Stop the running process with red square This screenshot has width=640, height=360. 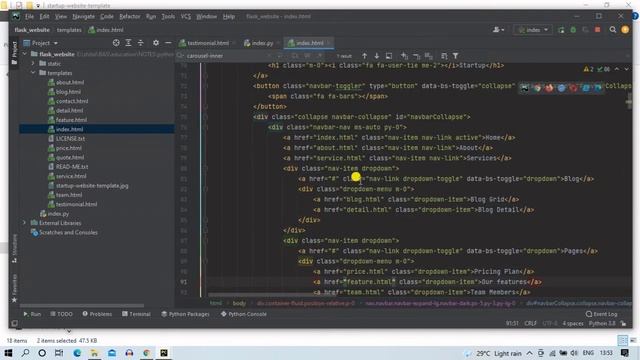coord(598,30)
